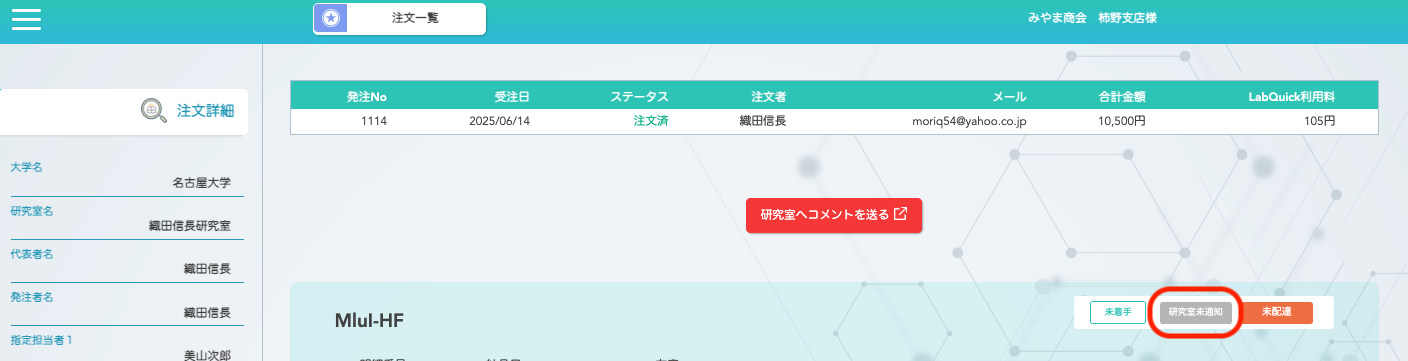Click the 受注日 column header
The width and height of the screenshot is (1408, 361).
click(x=511, y=97)
